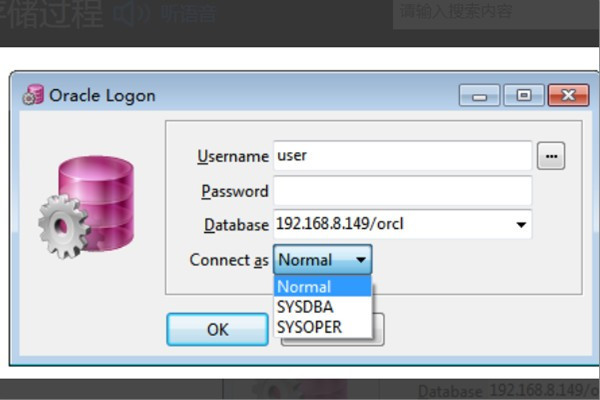600x400 pixels.
Task: Maximize the Oracle Logon dialog
Action: pyautogui.click(x=524, y=95)
